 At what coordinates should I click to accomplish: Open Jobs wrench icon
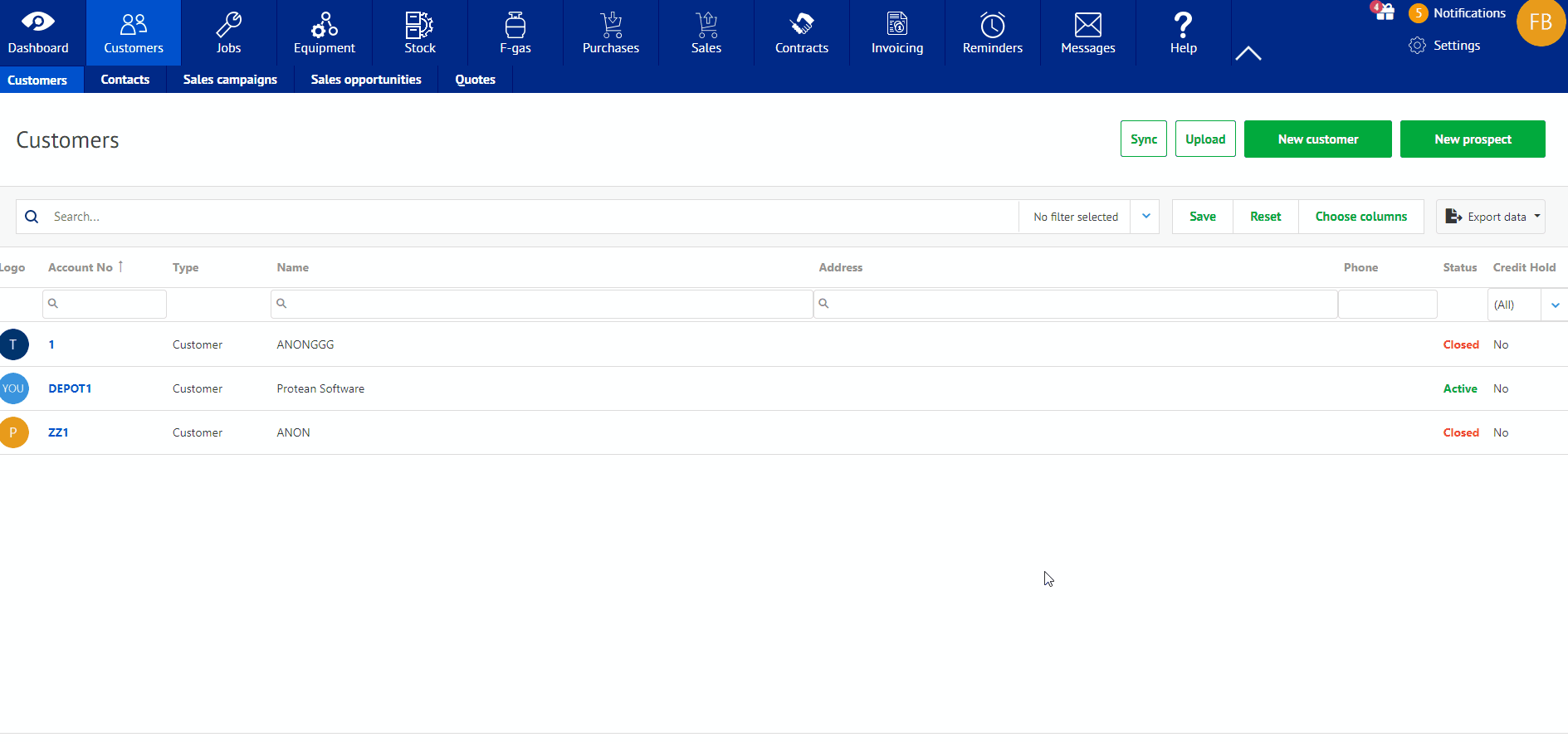228,24
